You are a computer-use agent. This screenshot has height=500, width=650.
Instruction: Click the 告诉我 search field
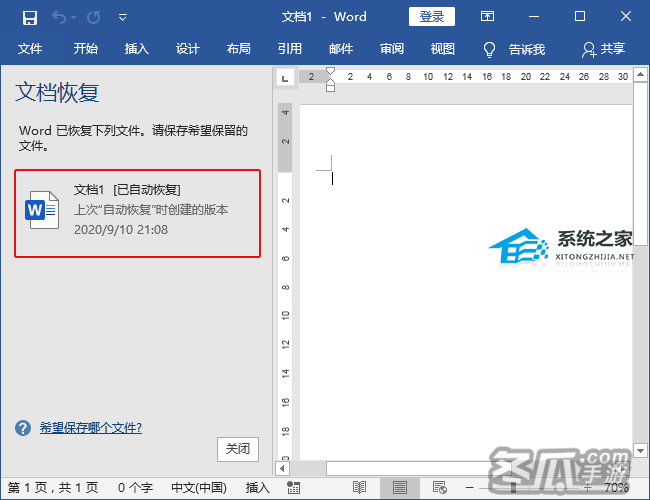point(526,49)
